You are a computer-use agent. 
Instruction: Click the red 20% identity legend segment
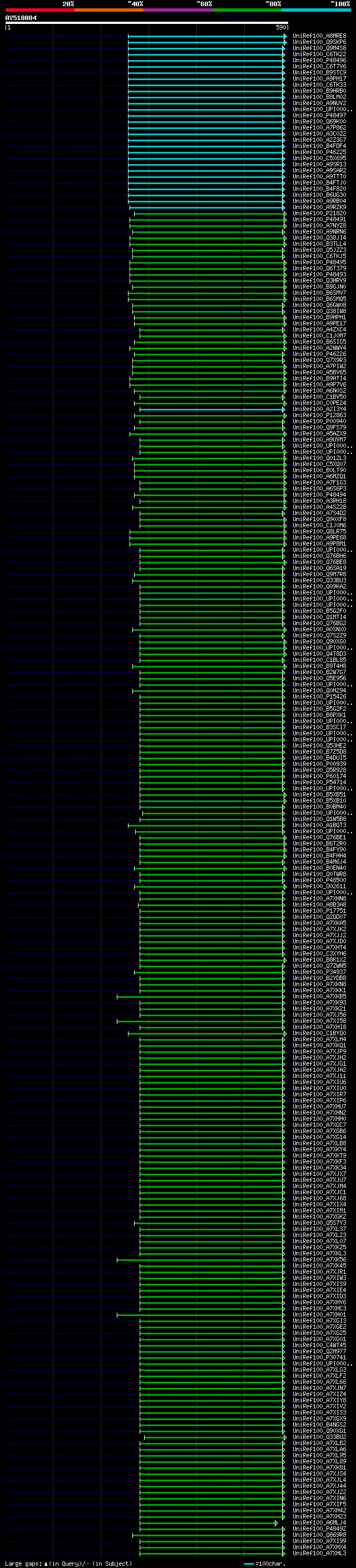tap(39, 10)
